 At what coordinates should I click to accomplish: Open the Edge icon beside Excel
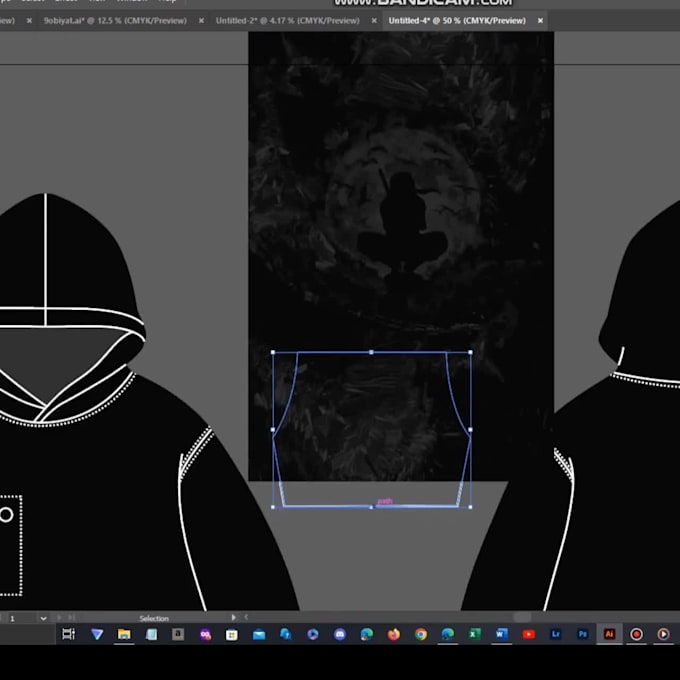448,634
